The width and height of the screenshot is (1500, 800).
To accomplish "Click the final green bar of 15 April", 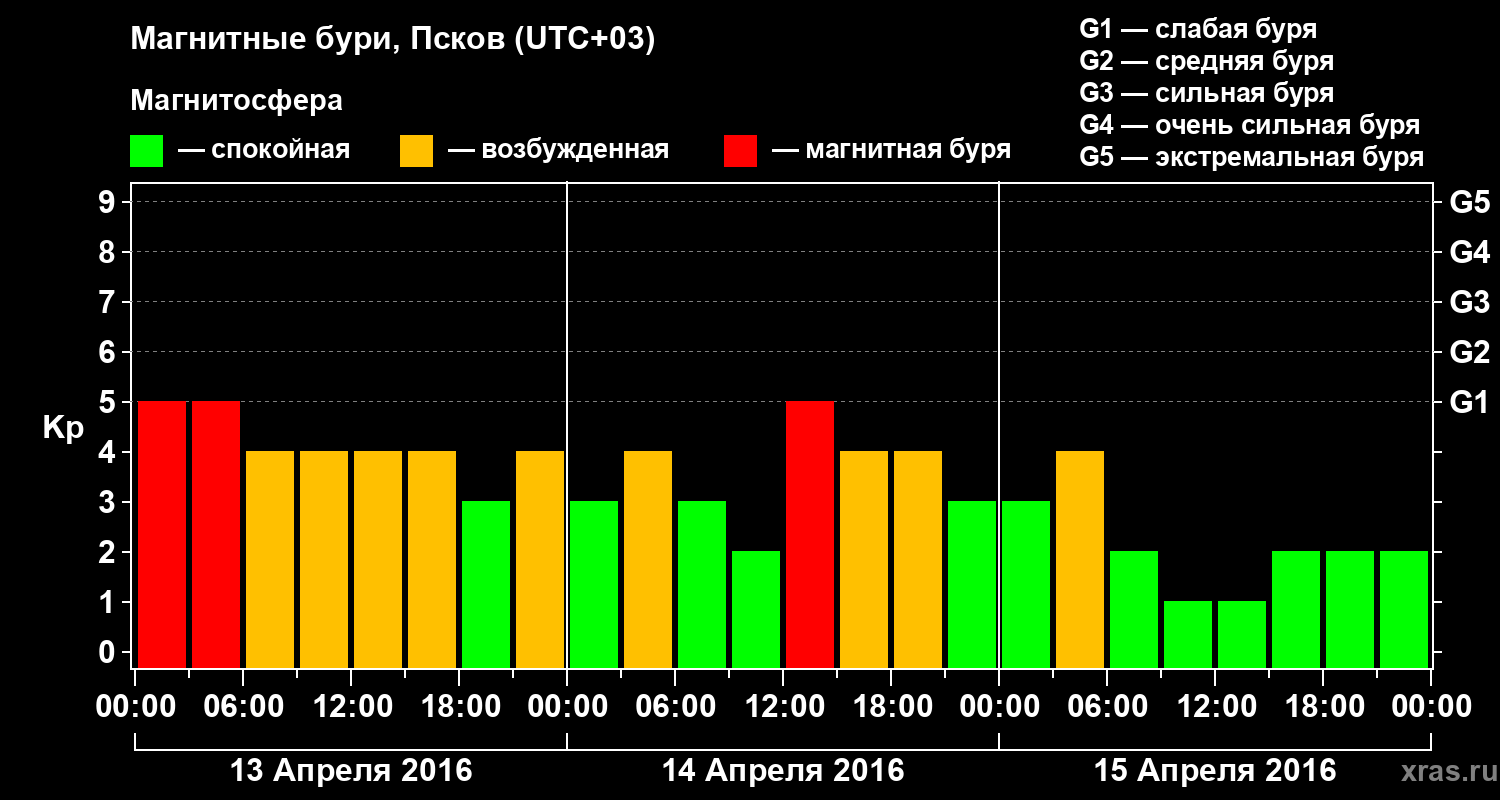I will [1404, 609].
